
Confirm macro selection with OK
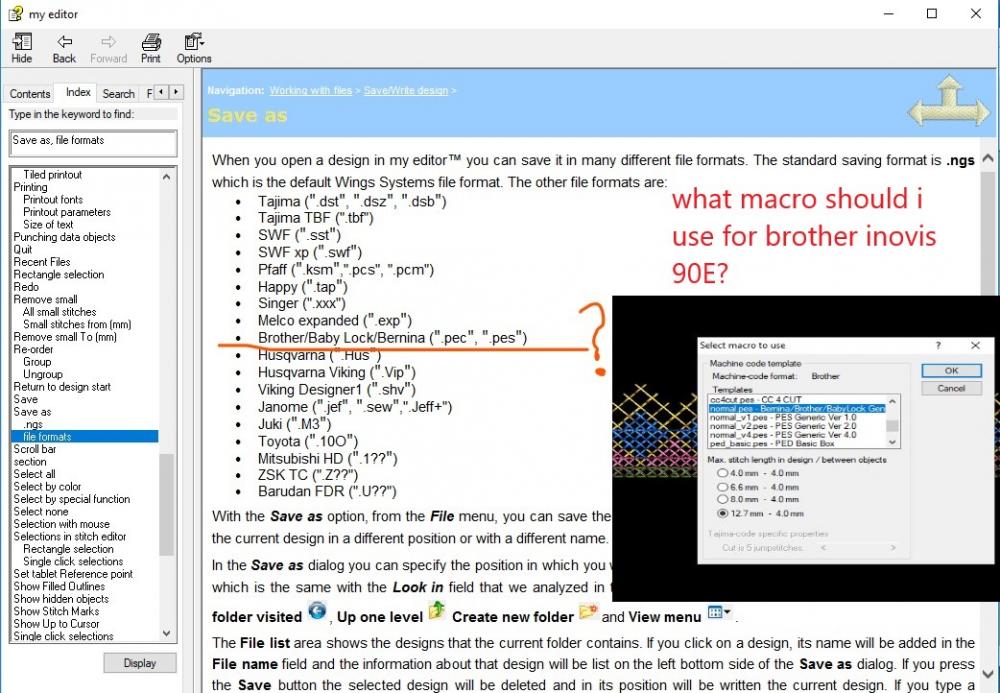click(950, 371)
